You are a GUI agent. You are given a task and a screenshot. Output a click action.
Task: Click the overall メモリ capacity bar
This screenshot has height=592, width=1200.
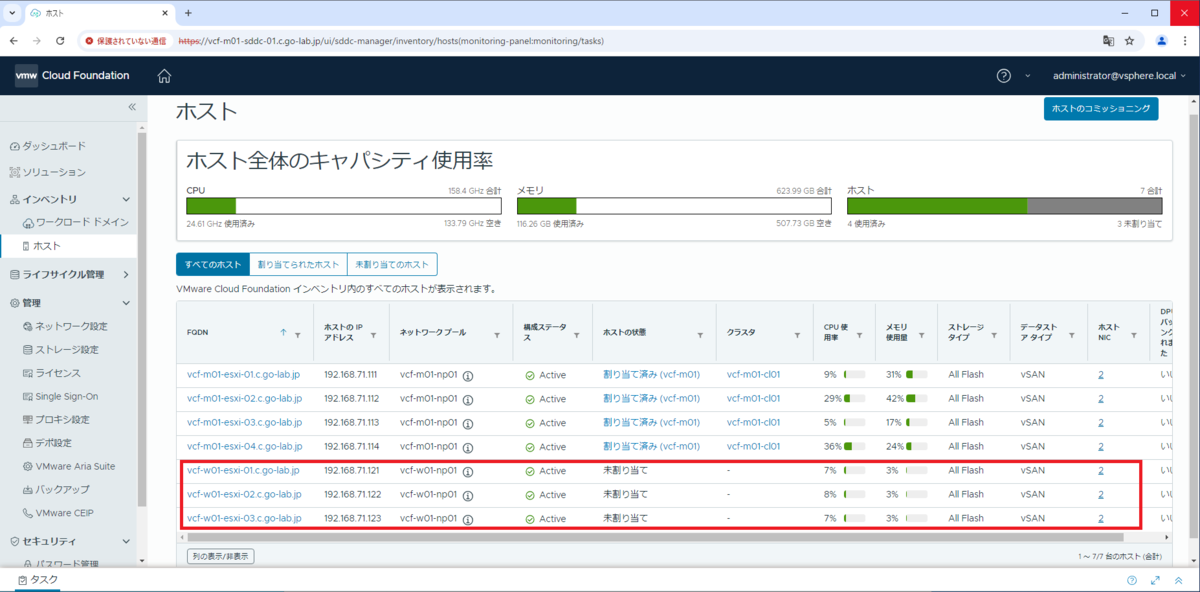674,206
